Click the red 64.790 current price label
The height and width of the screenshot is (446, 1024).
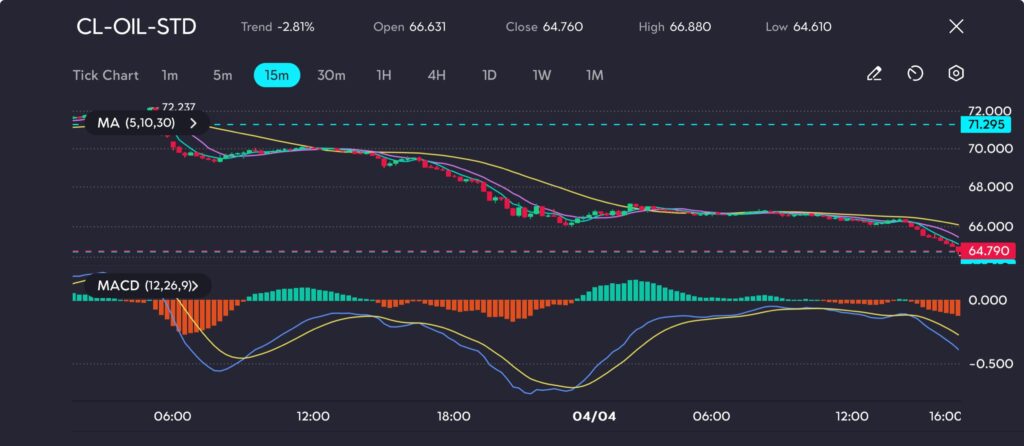[975, 251]
